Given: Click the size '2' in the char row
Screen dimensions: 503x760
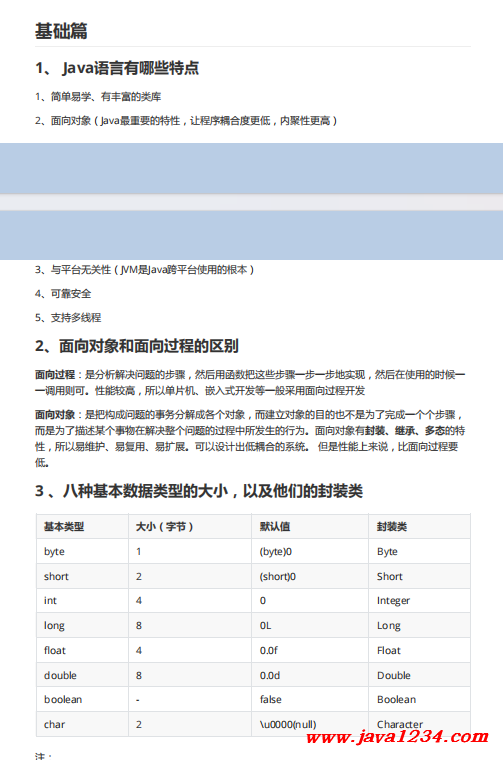Looking at the screenshot, I should [x=139, y=724].
